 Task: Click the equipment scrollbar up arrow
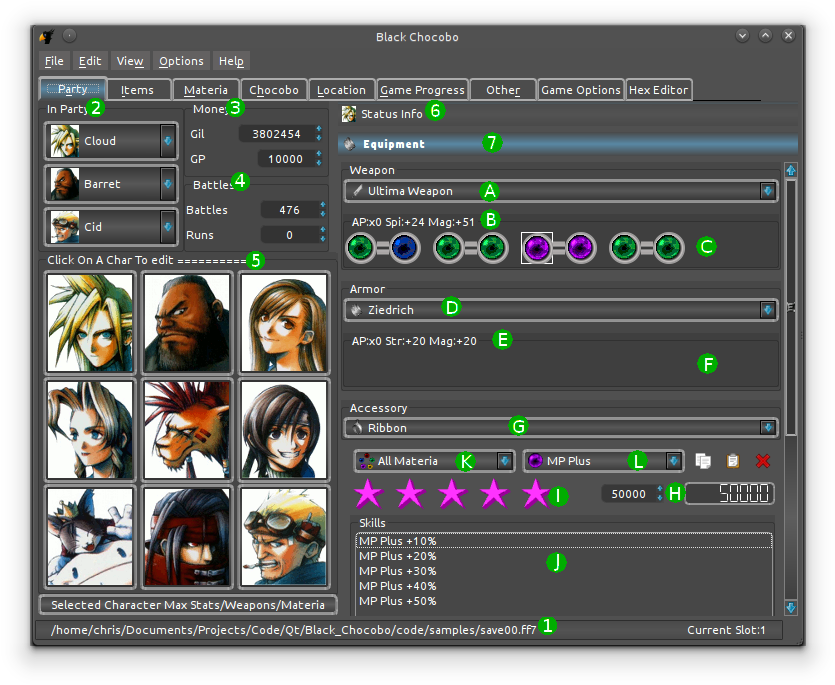coord(791,170)
